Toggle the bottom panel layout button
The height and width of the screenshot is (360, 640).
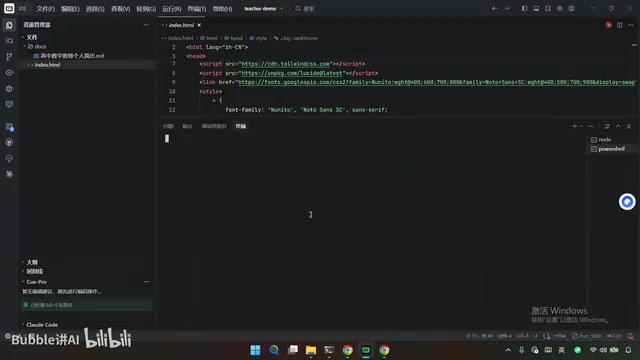(536, 9)
